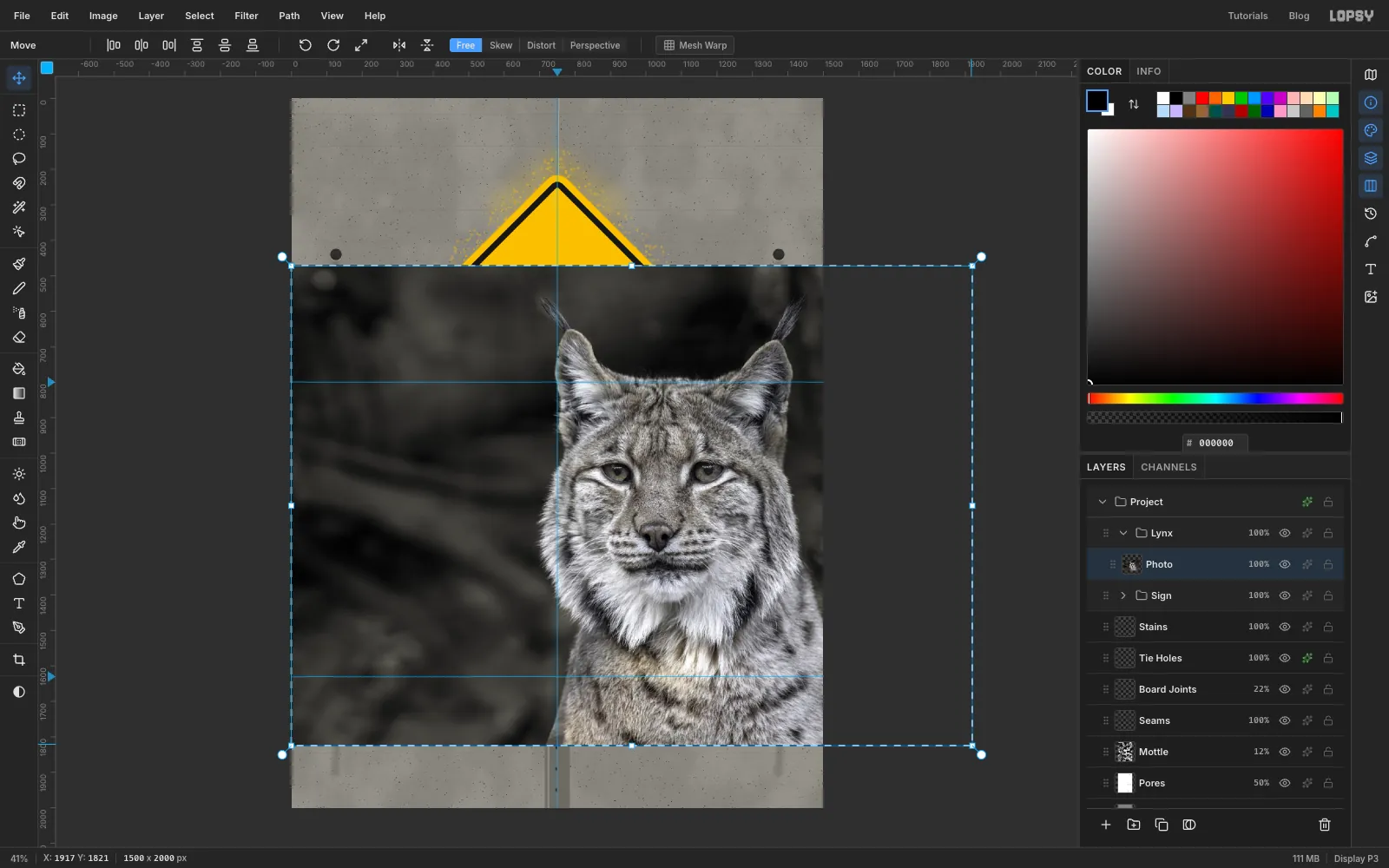The width and height of the screenshot is (1389, 868).
Task: Hide the Mottle layer
Action: tap(1285, 752)
